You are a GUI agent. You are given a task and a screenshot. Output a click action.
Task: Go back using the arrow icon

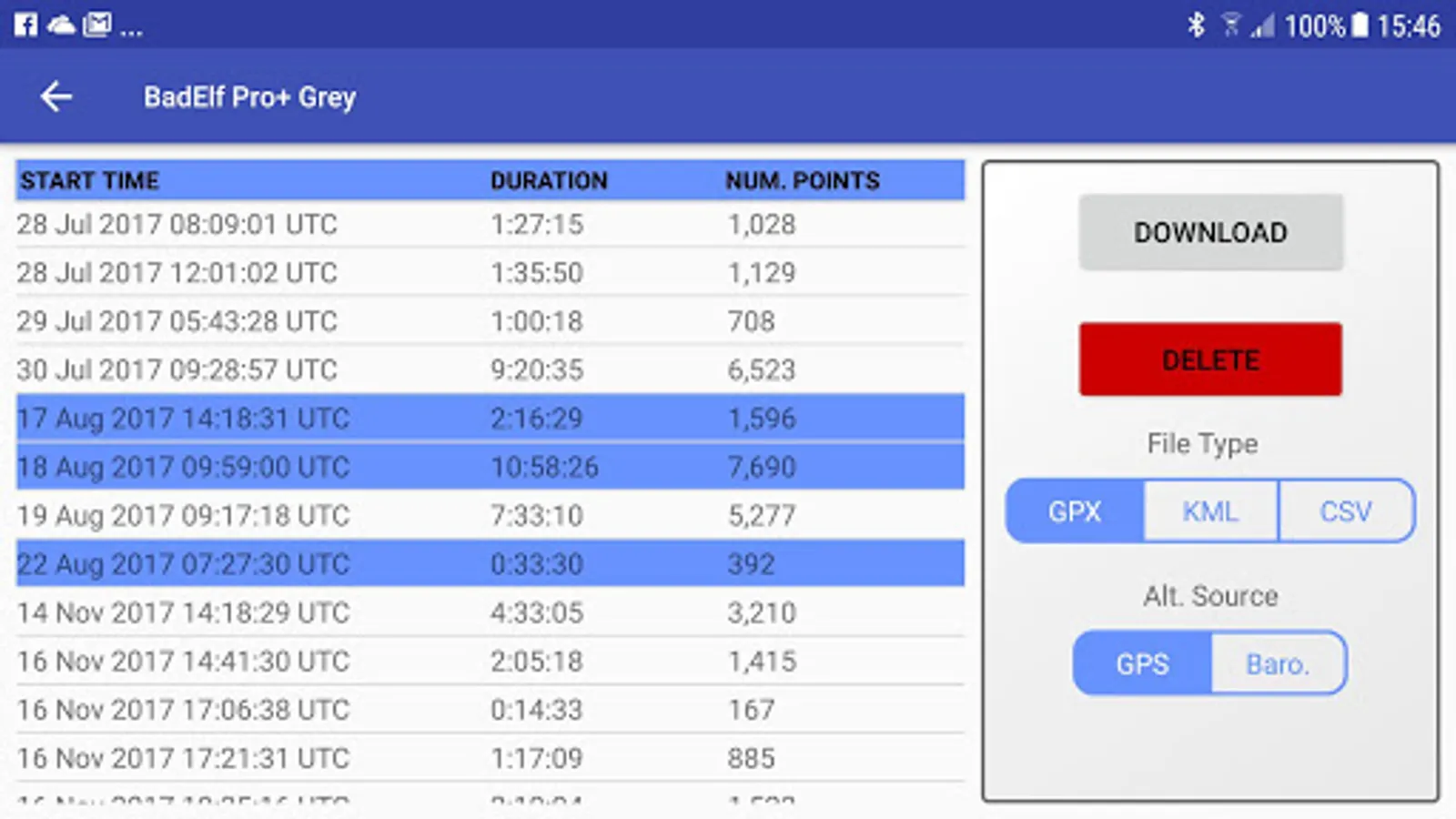[56, 96]
